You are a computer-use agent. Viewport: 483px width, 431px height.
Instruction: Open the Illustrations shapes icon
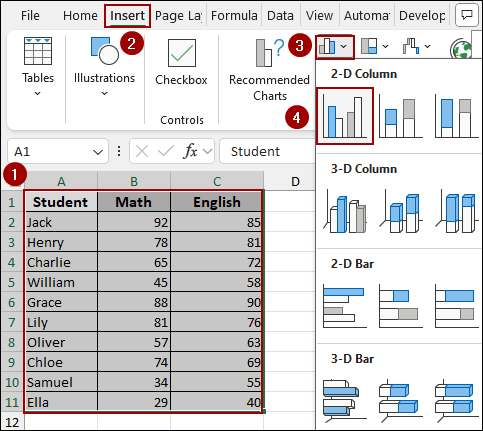pos(104,51)
